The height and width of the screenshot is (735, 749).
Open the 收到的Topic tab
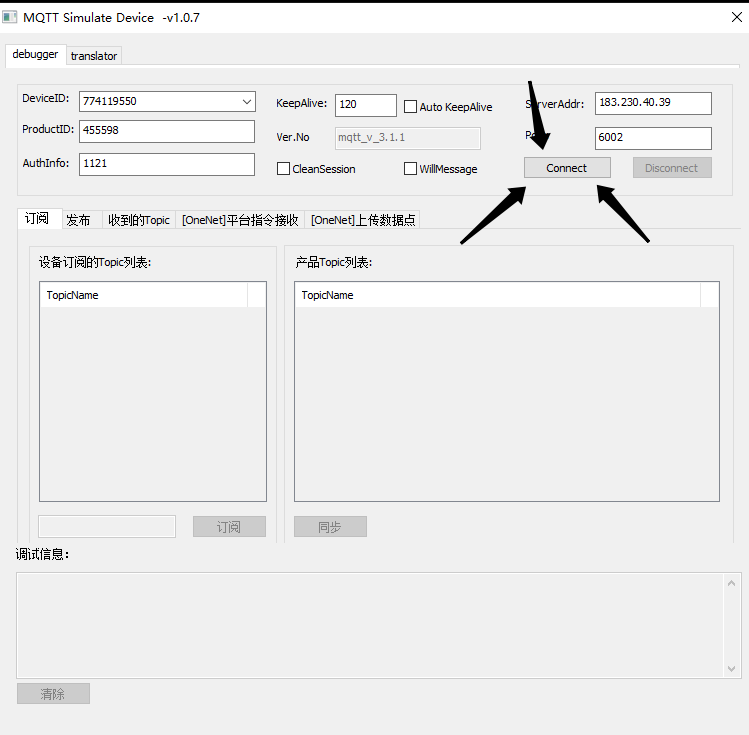click(x=139, y=220)
